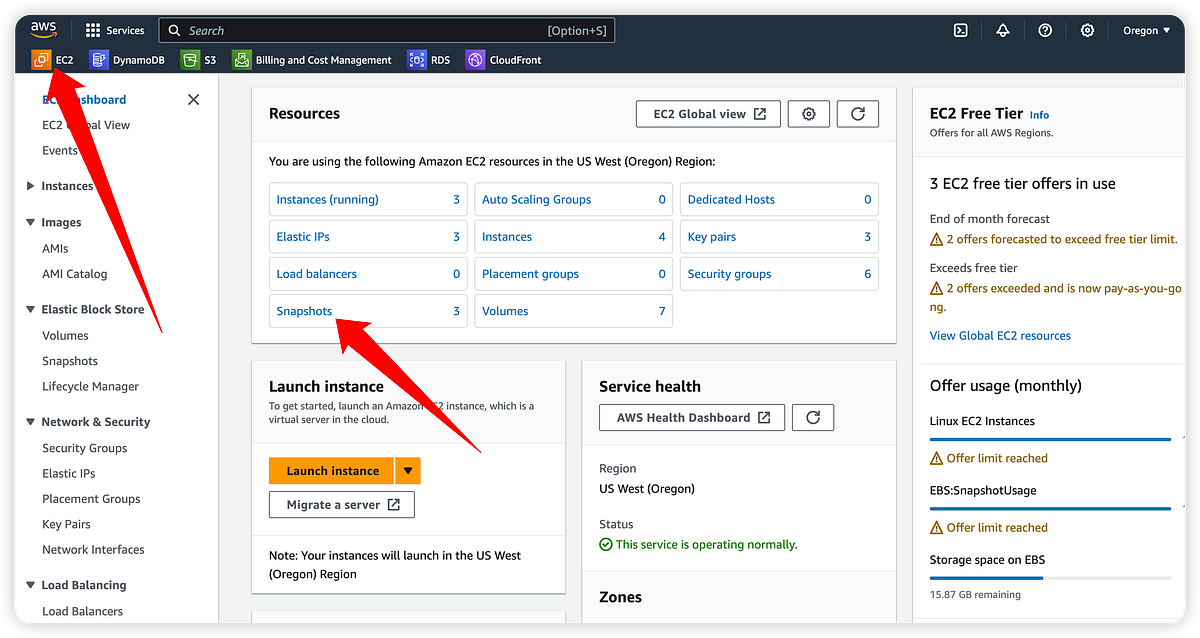Open View Global EC2 resources link

coord(1000,335)
